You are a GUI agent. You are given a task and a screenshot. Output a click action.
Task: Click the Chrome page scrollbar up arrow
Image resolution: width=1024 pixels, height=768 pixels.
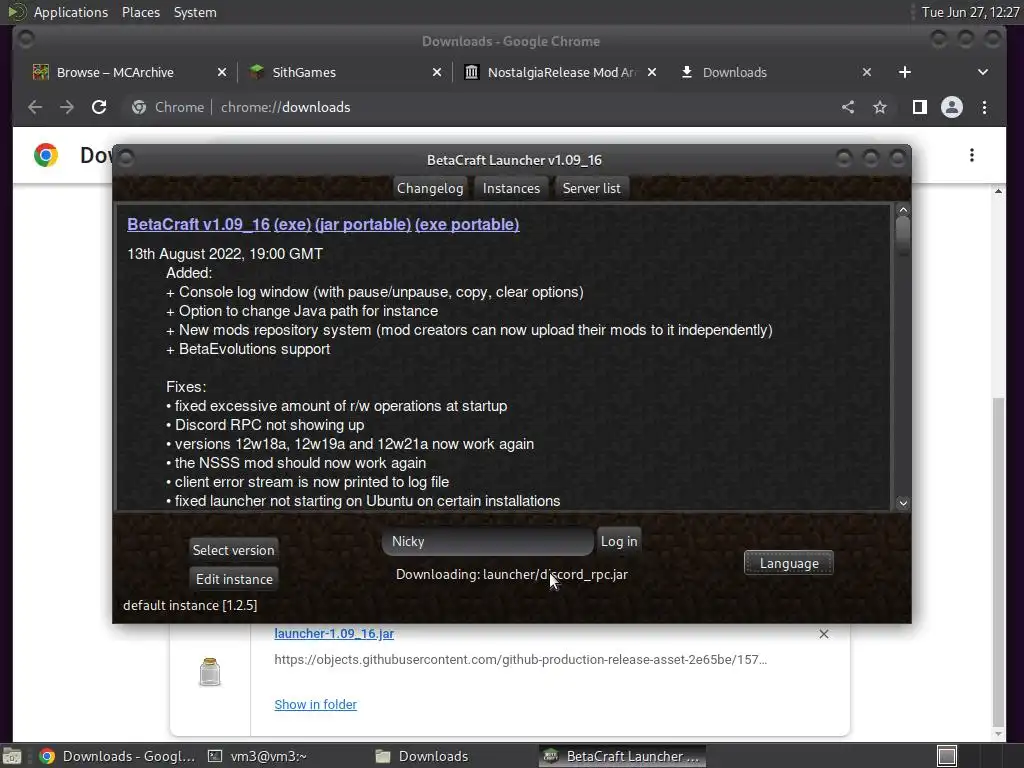(998, 191)
